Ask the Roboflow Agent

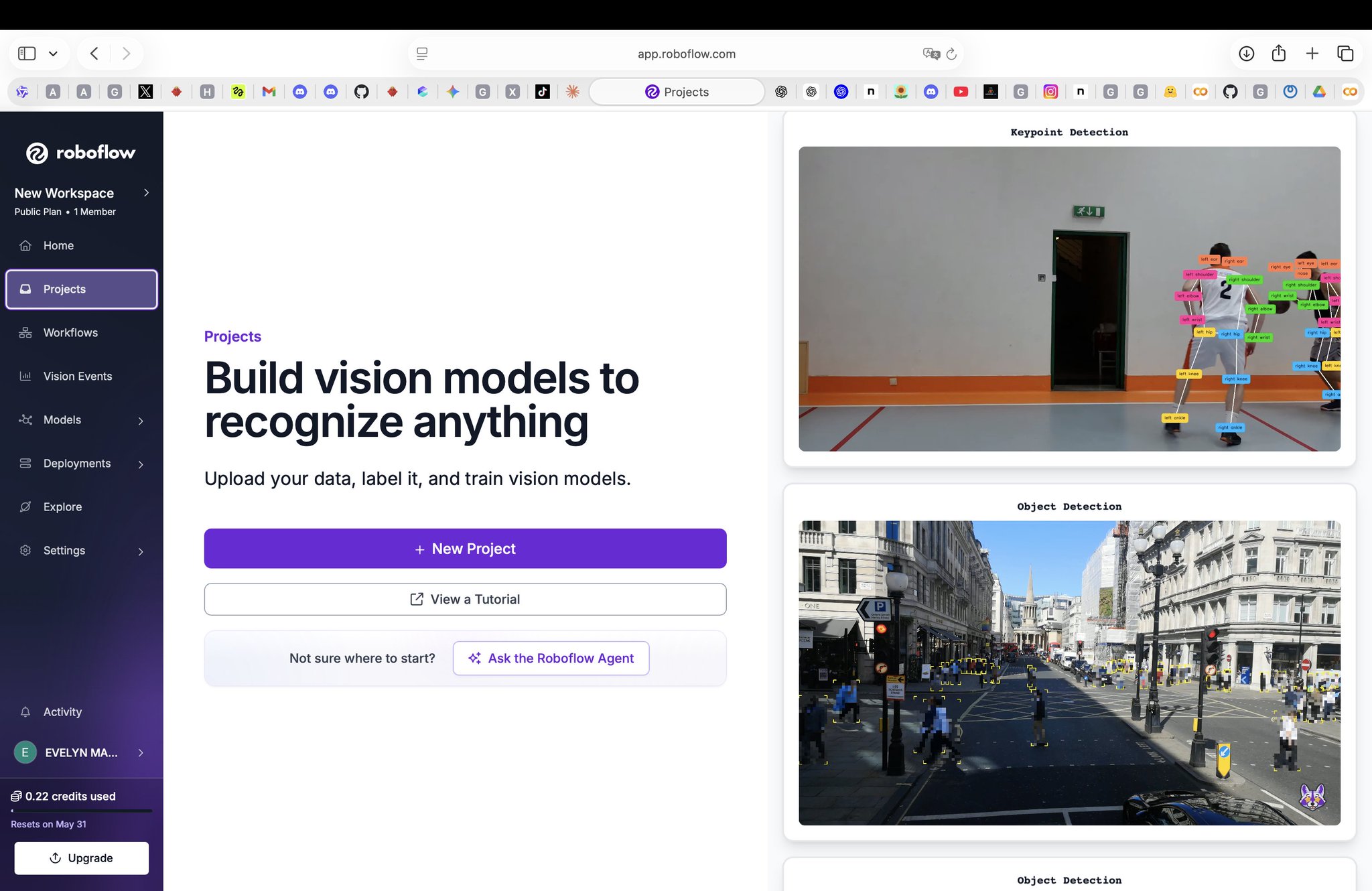[x=551, y=658]
